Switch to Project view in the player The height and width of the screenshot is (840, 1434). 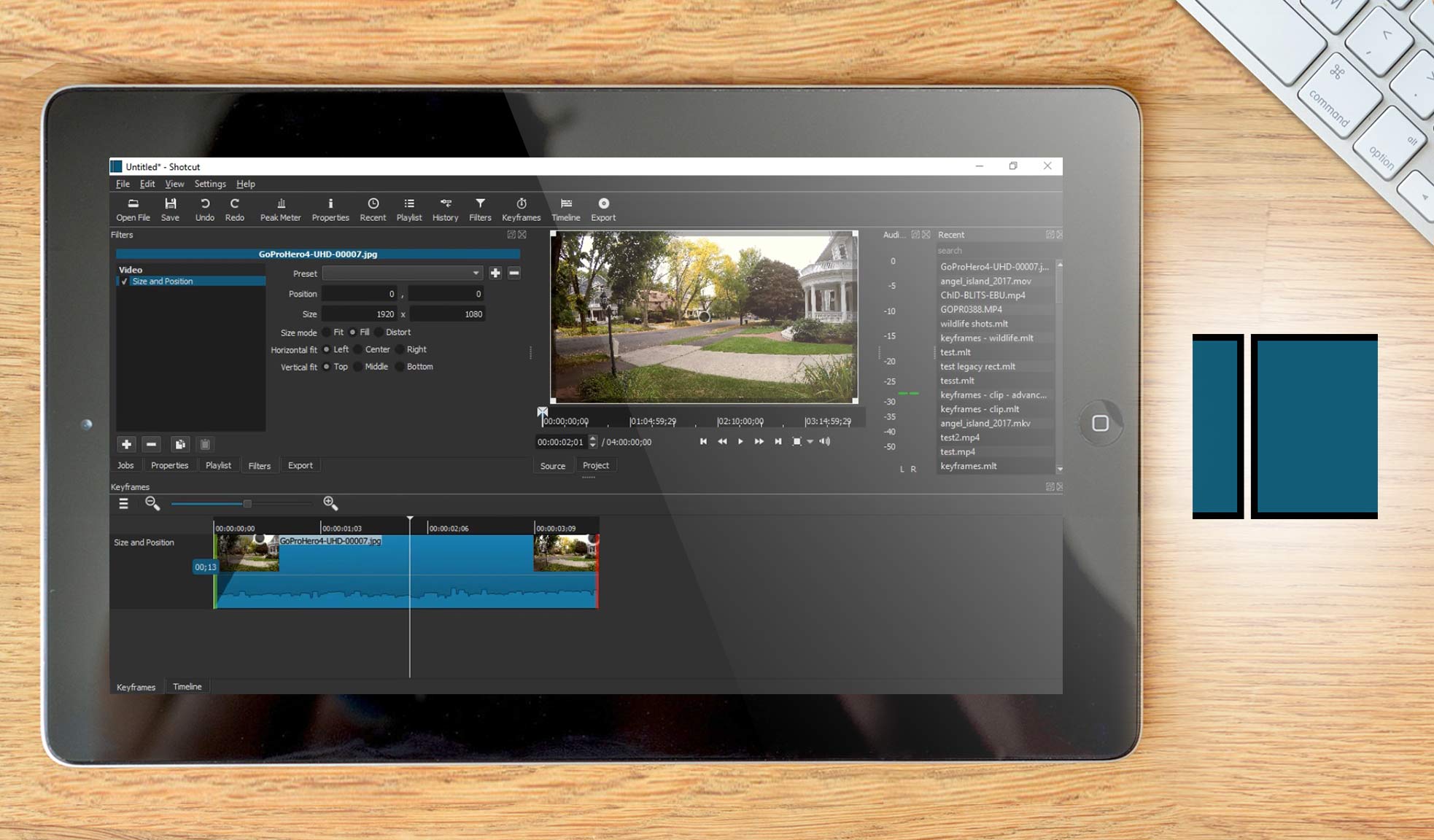pos(596,465)
